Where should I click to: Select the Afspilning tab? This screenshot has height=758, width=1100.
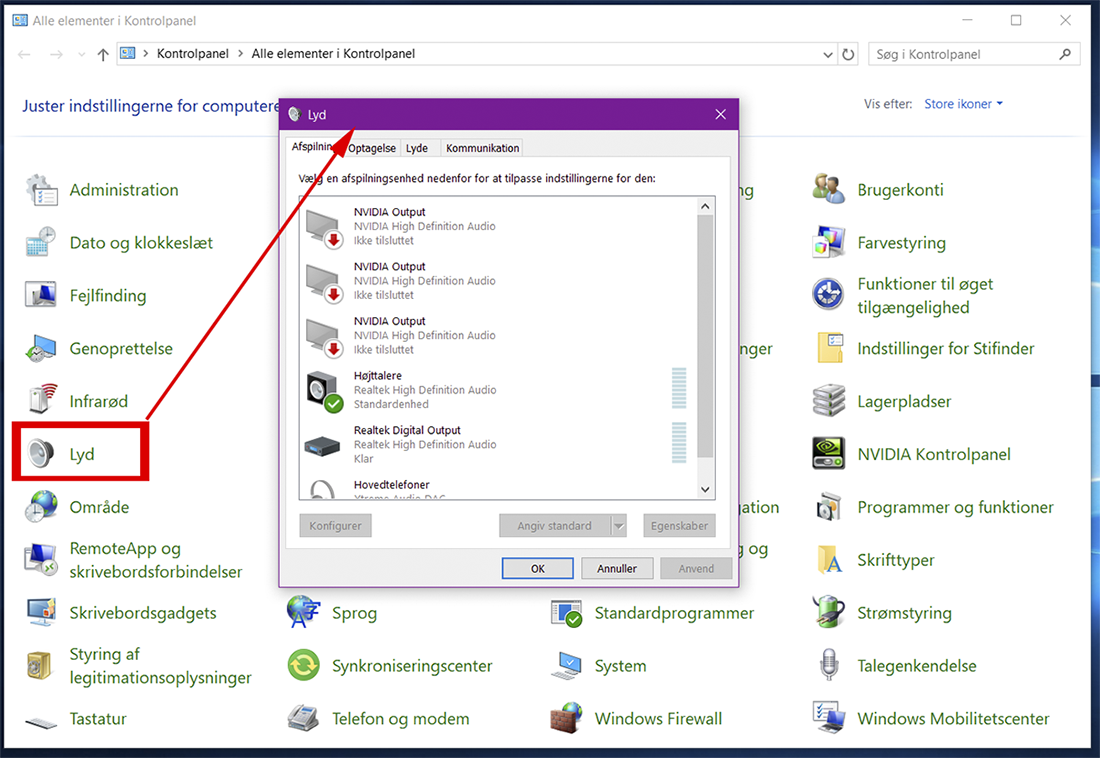[312, 147]
